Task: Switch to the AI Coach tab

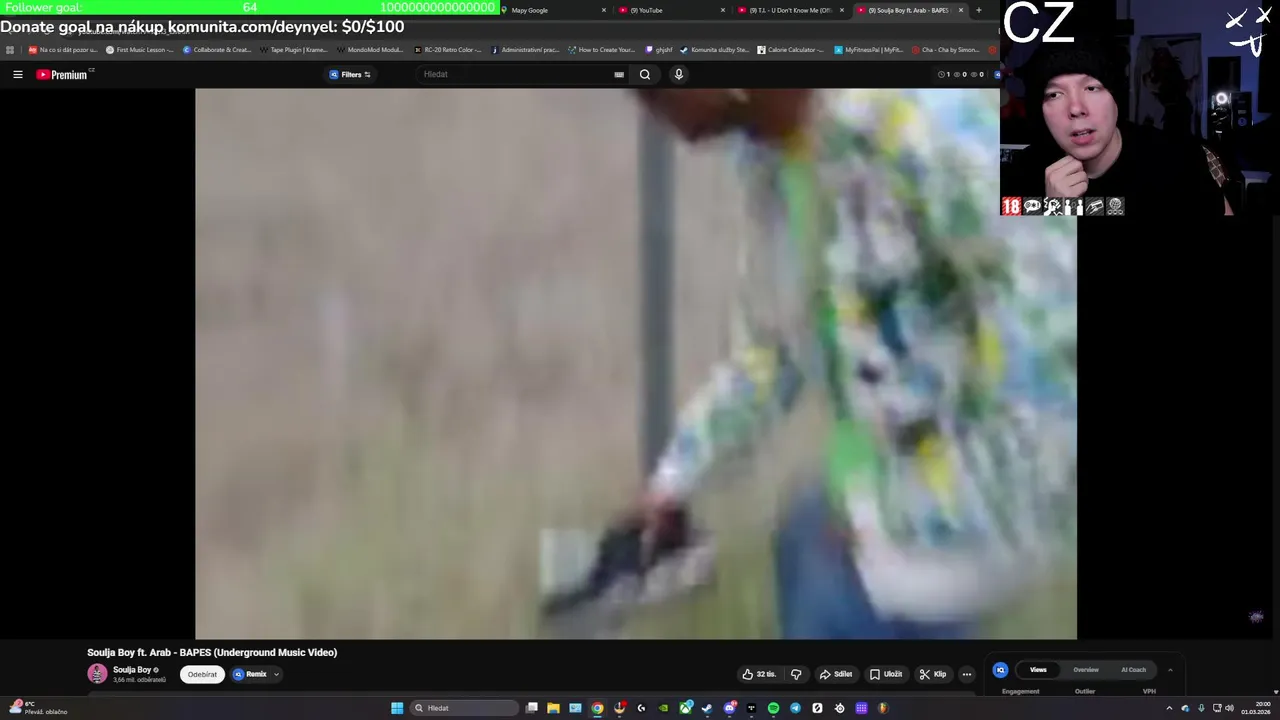Action: click(1133, 670)
